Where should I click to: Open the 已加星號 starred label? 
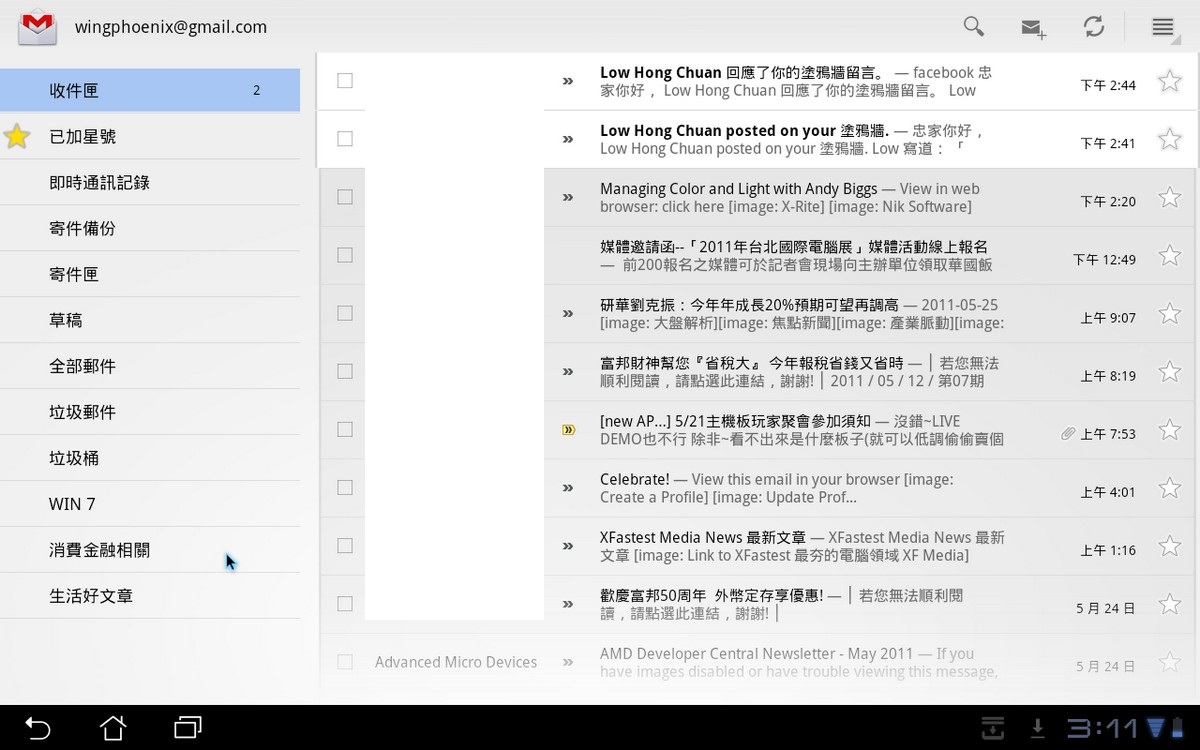(x=150, y=136)
